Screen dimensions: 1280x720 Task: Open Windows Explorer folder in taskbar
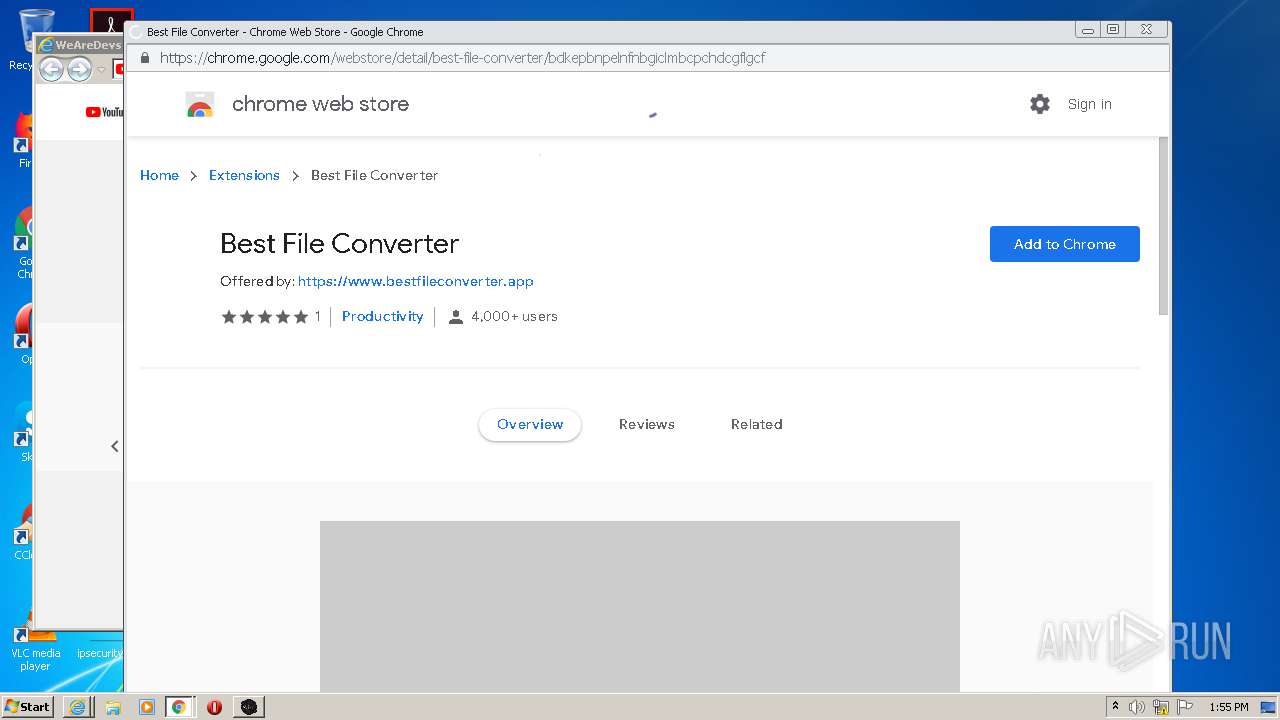pyautogui.click(x=113, y=707)
